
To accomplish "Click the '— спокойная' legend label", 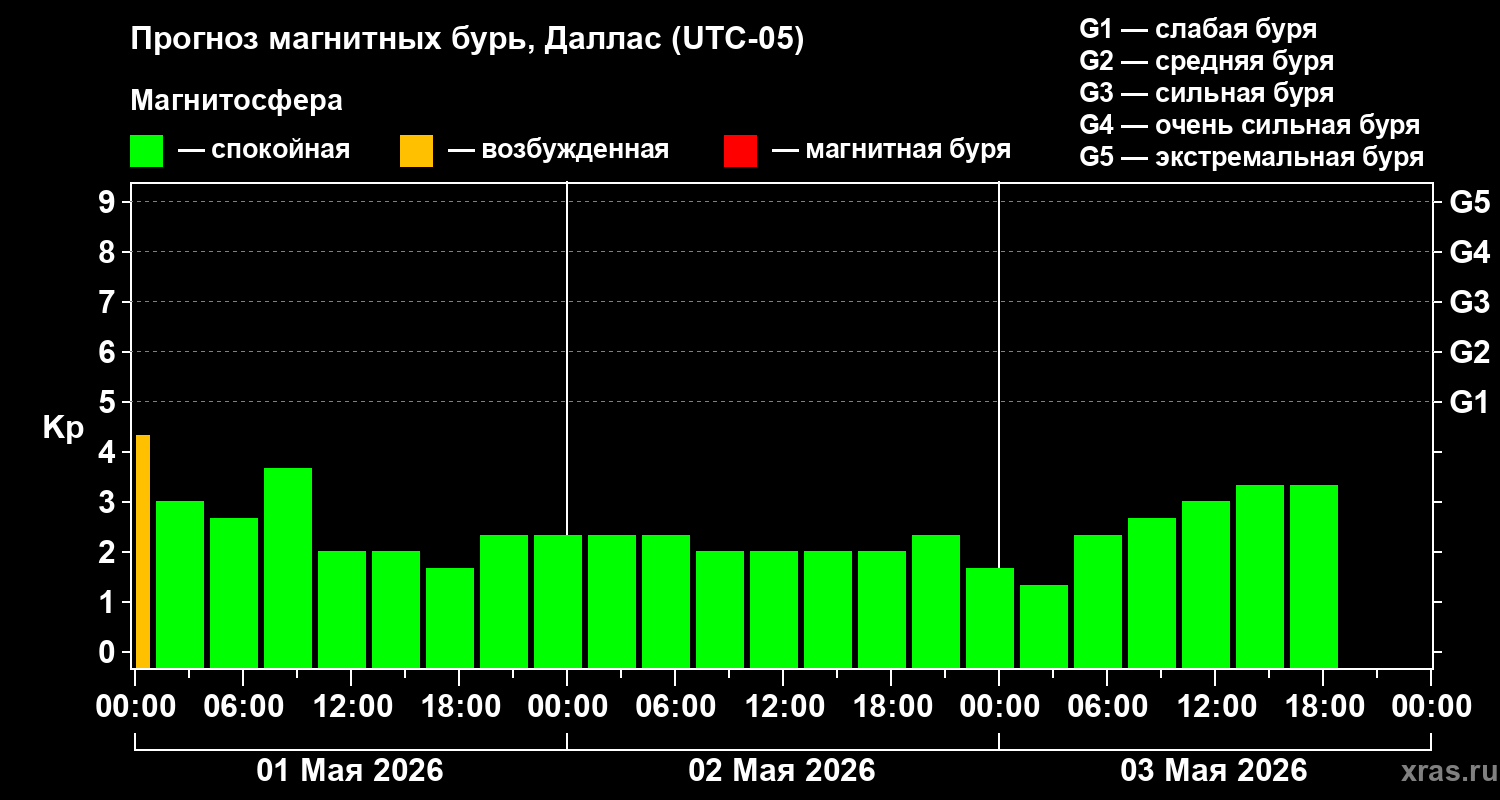I will [264, 150].
